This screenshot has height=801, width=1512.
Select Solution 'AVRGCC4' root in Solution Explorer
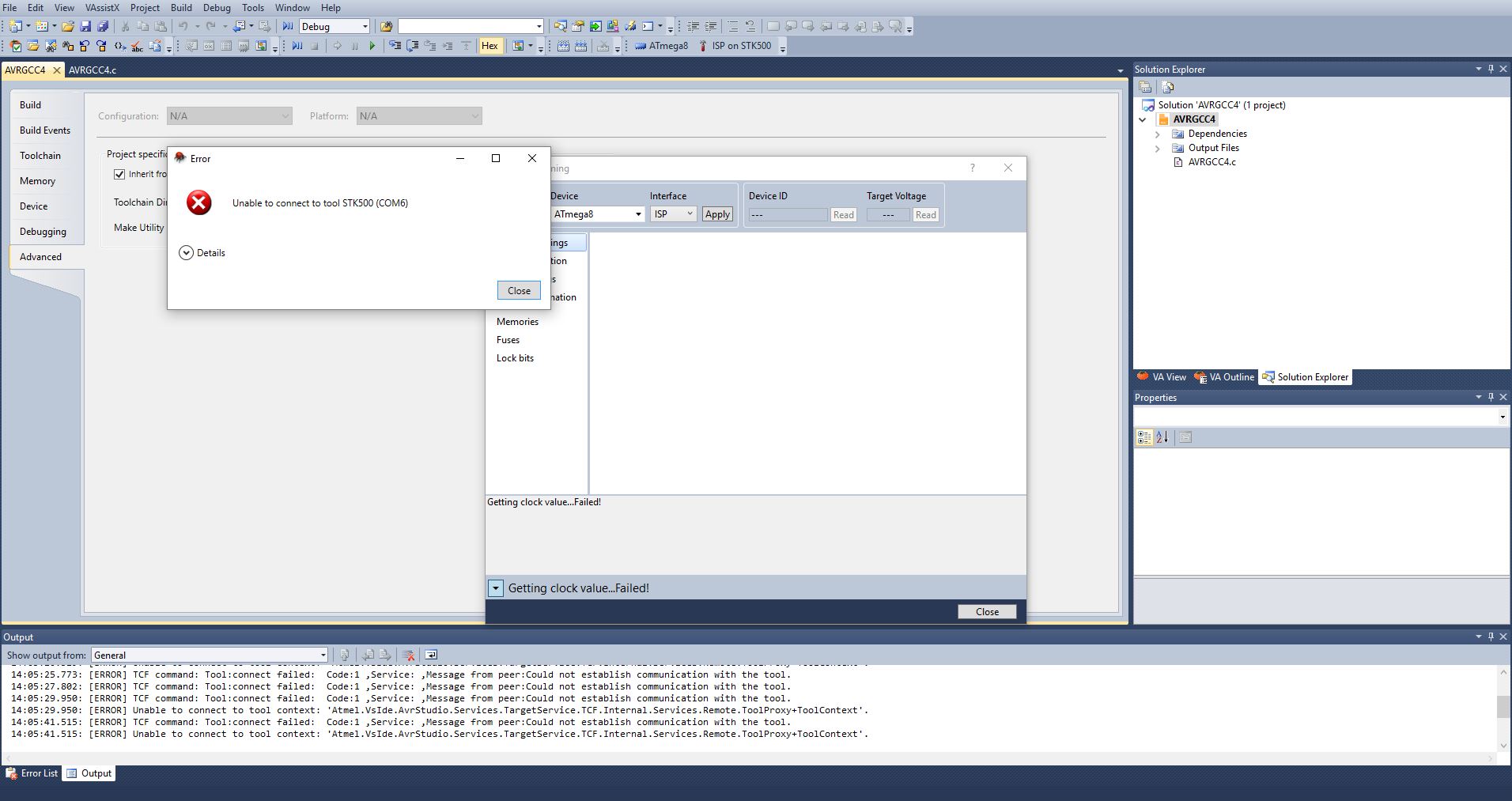(1221, 105)
